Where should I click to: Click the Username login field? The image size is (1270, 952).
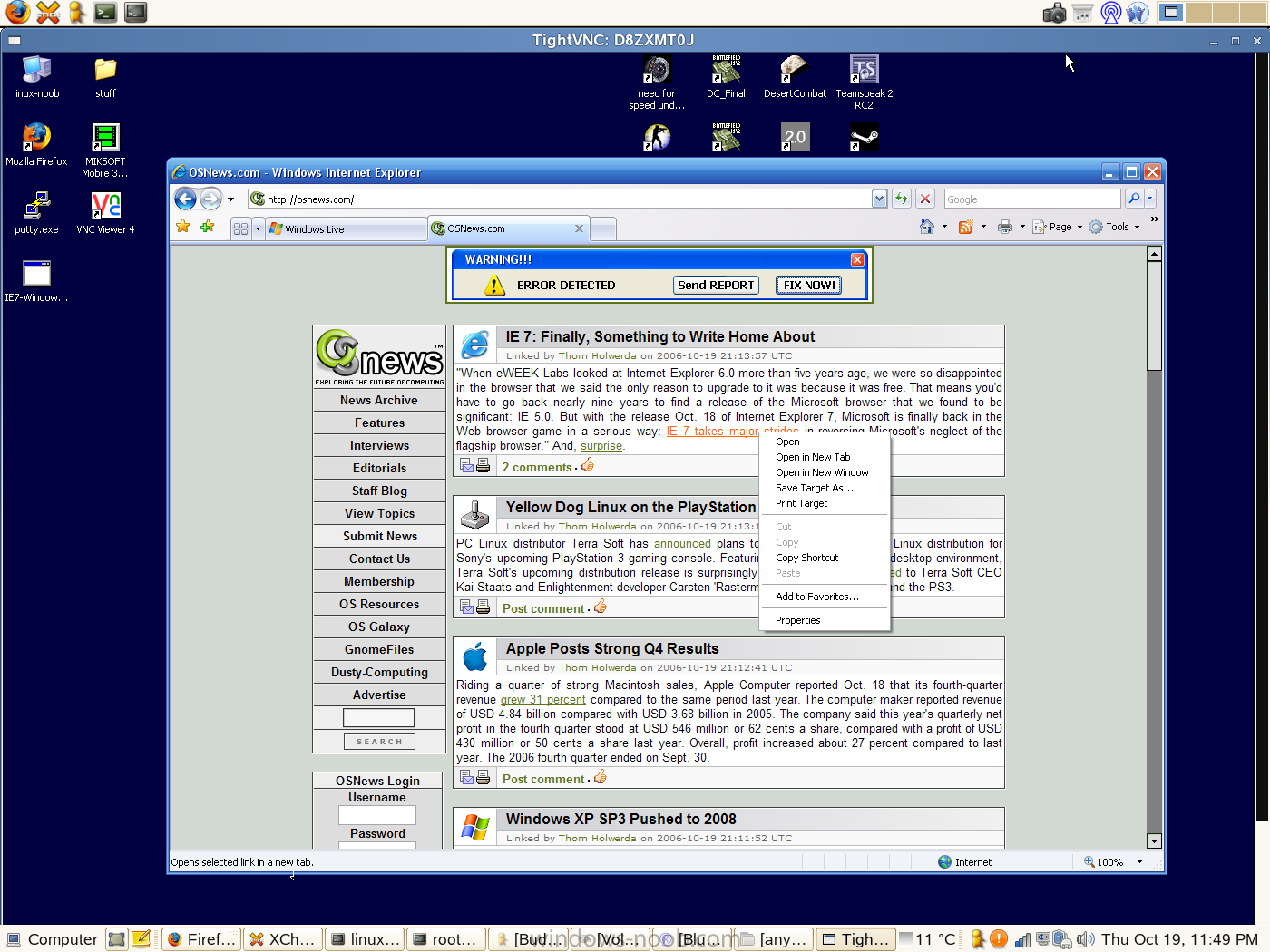(x=377, y=815)
